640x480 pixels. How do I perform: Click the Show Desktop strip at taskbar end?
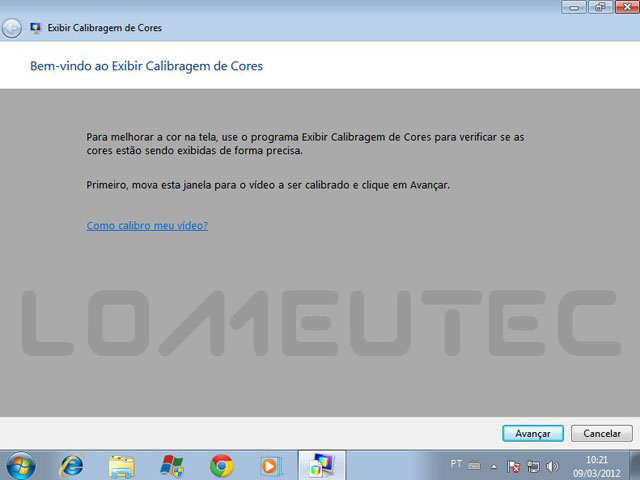click(x=634, y=465)
